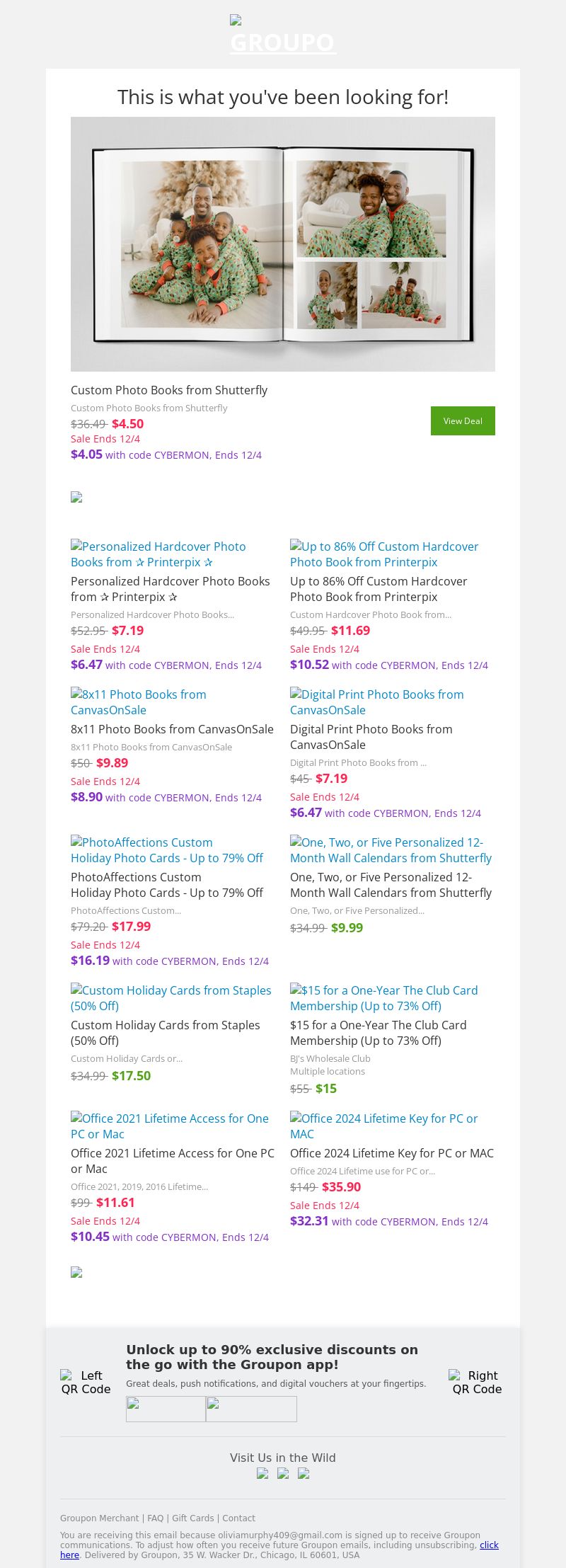566x1568 pixels.
Task: Open Office 2024 Lifetime Key deal link
Action: click(383, 1126)
